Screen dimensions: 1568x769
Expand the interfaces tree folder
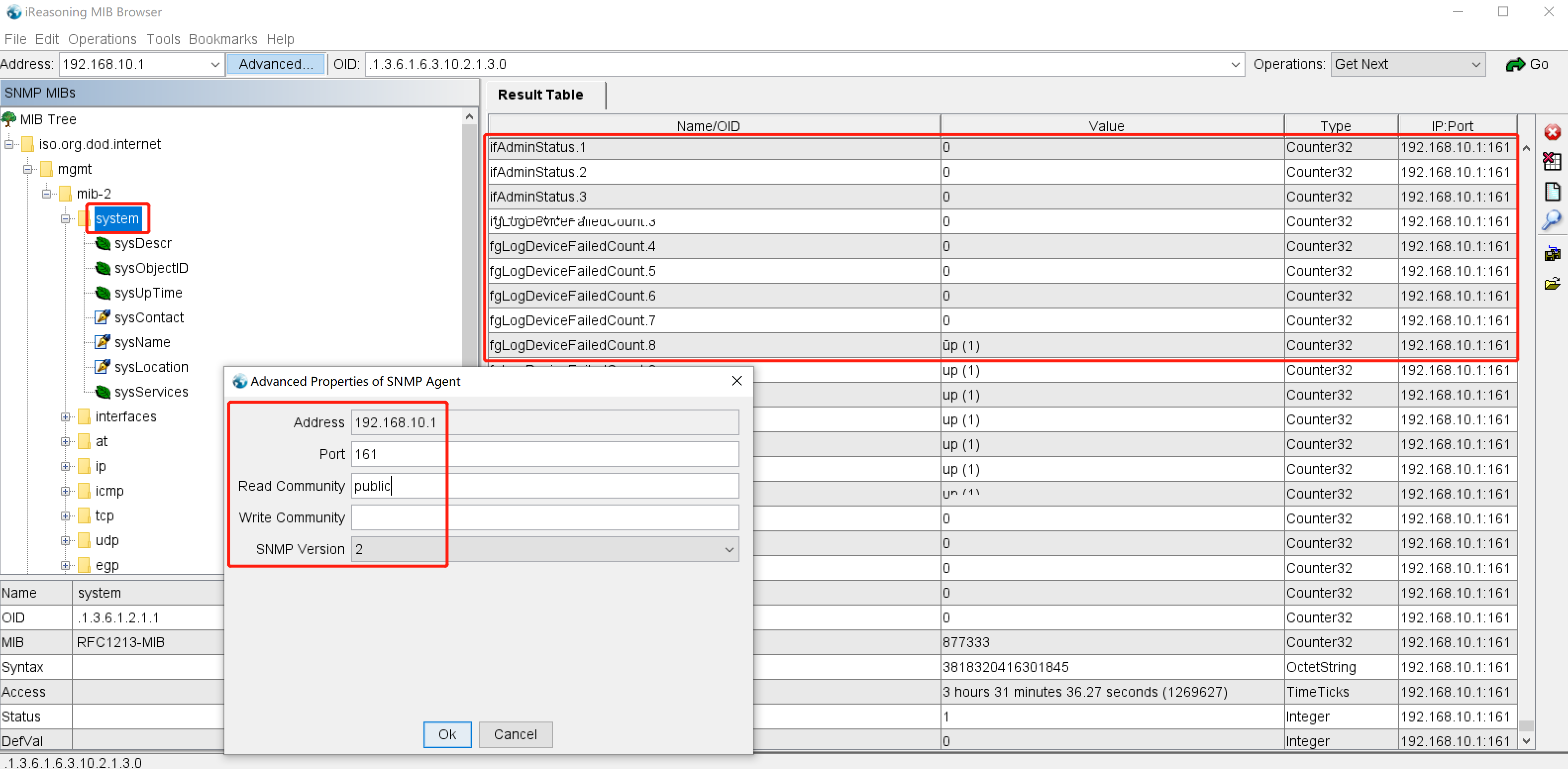(x=66, y=417)
